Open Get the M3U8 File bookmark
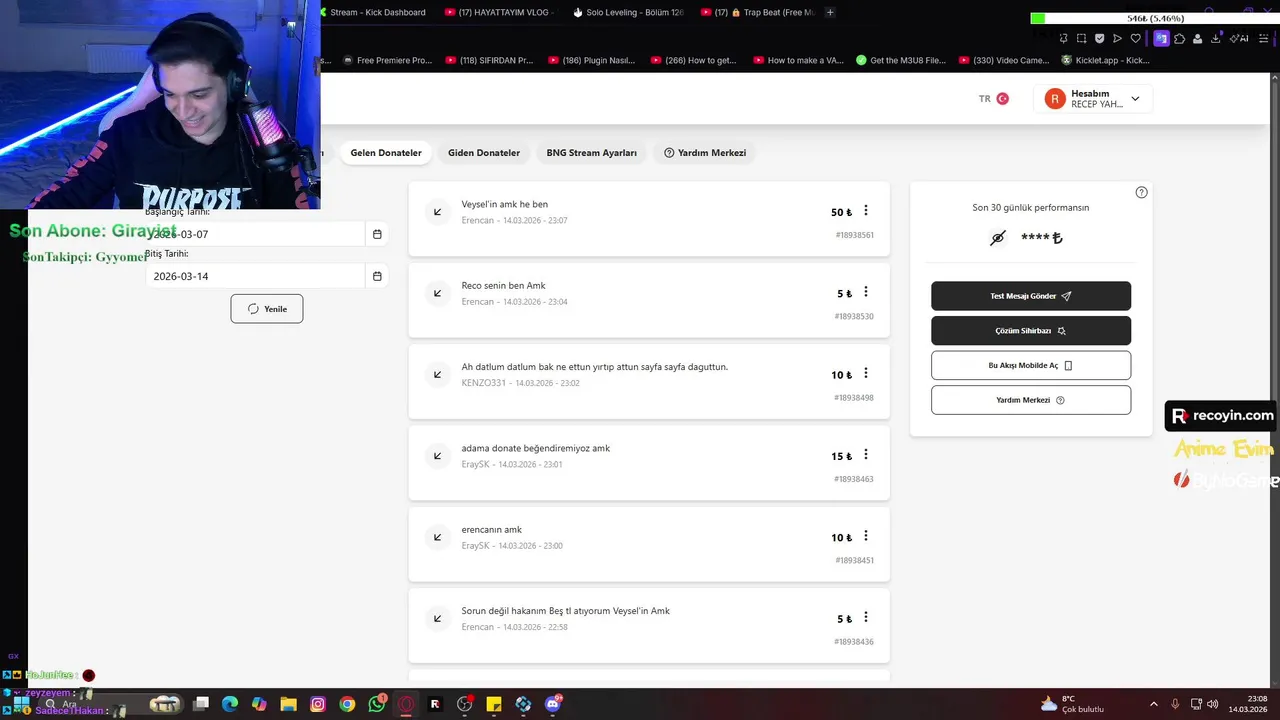1280x720 pixels. coord(900,60)
